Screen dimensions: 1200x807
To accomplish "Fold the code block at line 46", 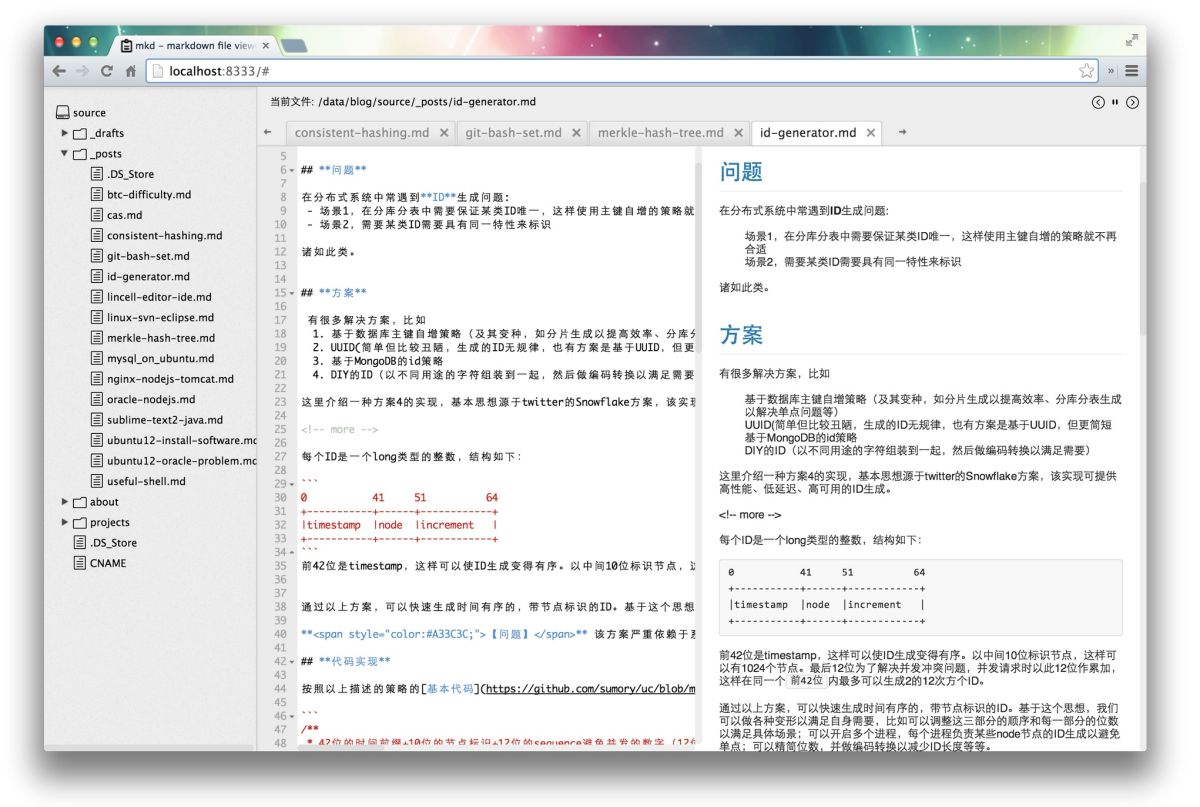I will click(x=291, y=716).
